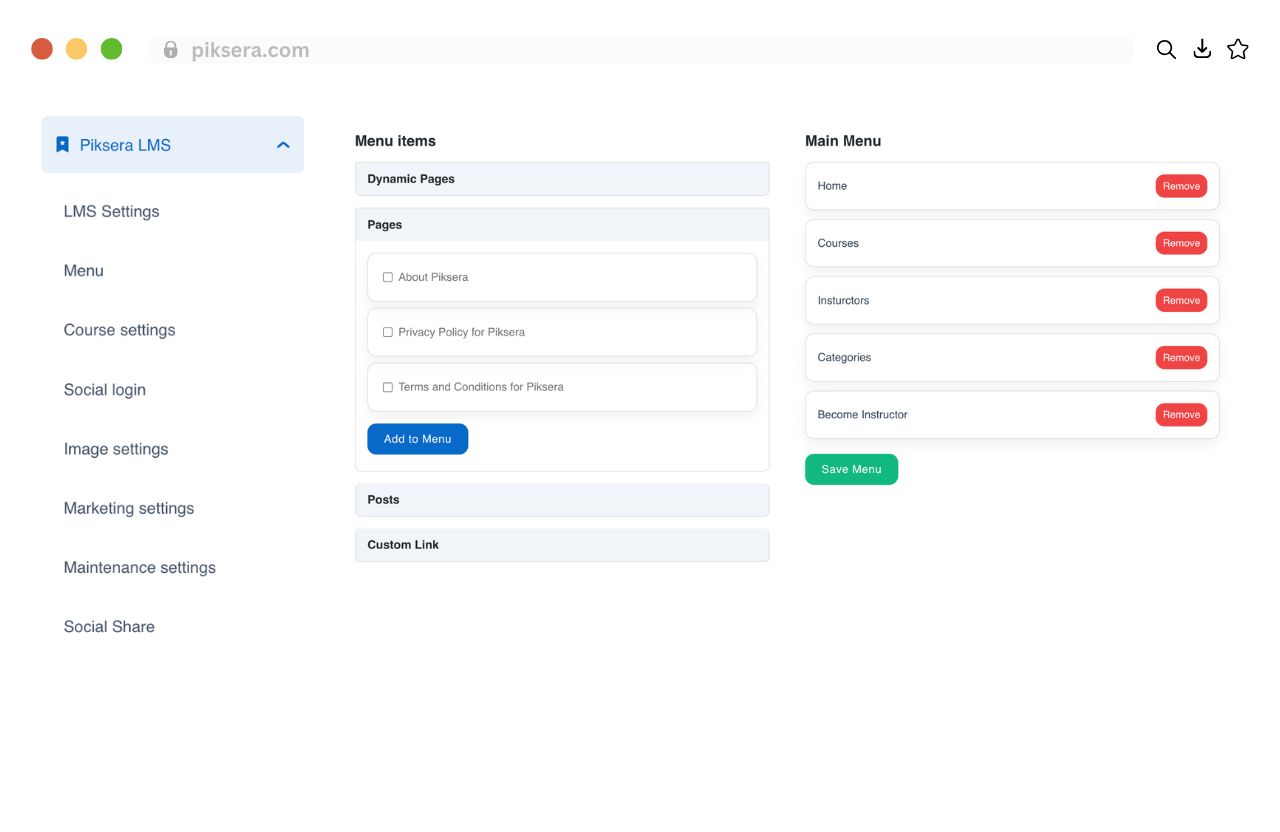Image resolution: width=1280 pixels, height=832 pixels.
Task: Open LMS Settings in the sidebar
Action: [111, 211]
